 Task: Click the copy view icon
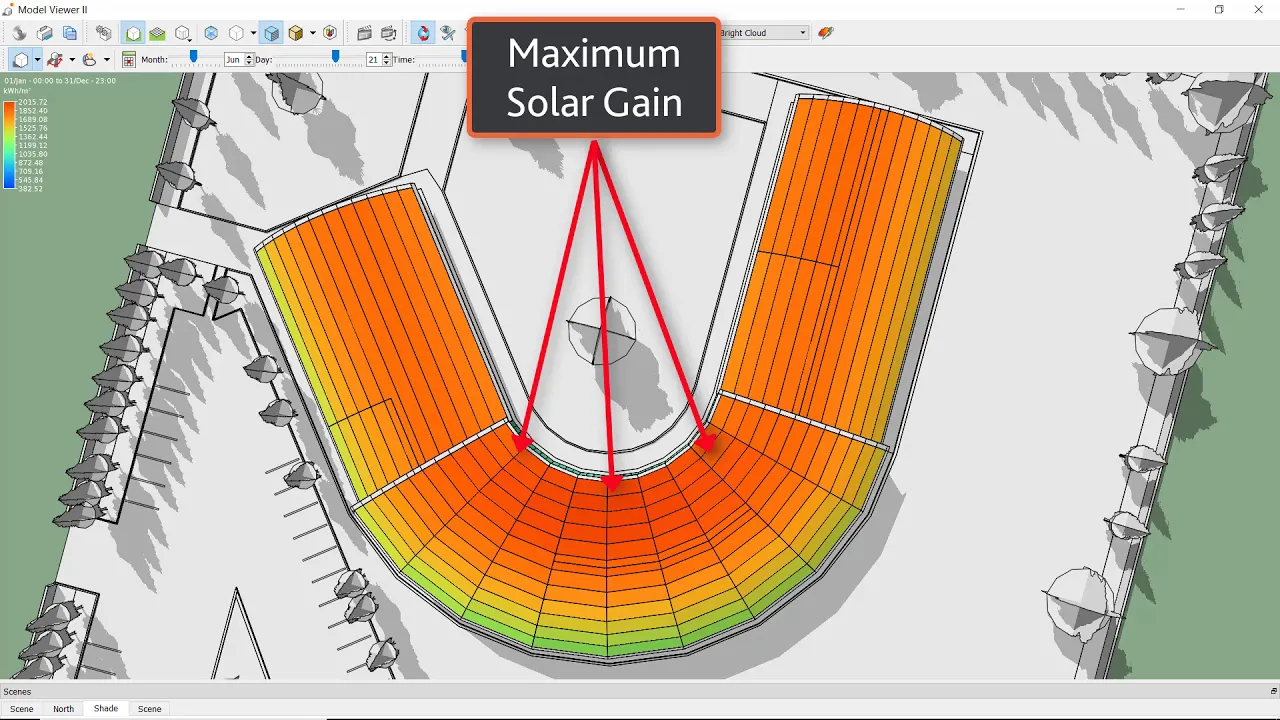69,33
